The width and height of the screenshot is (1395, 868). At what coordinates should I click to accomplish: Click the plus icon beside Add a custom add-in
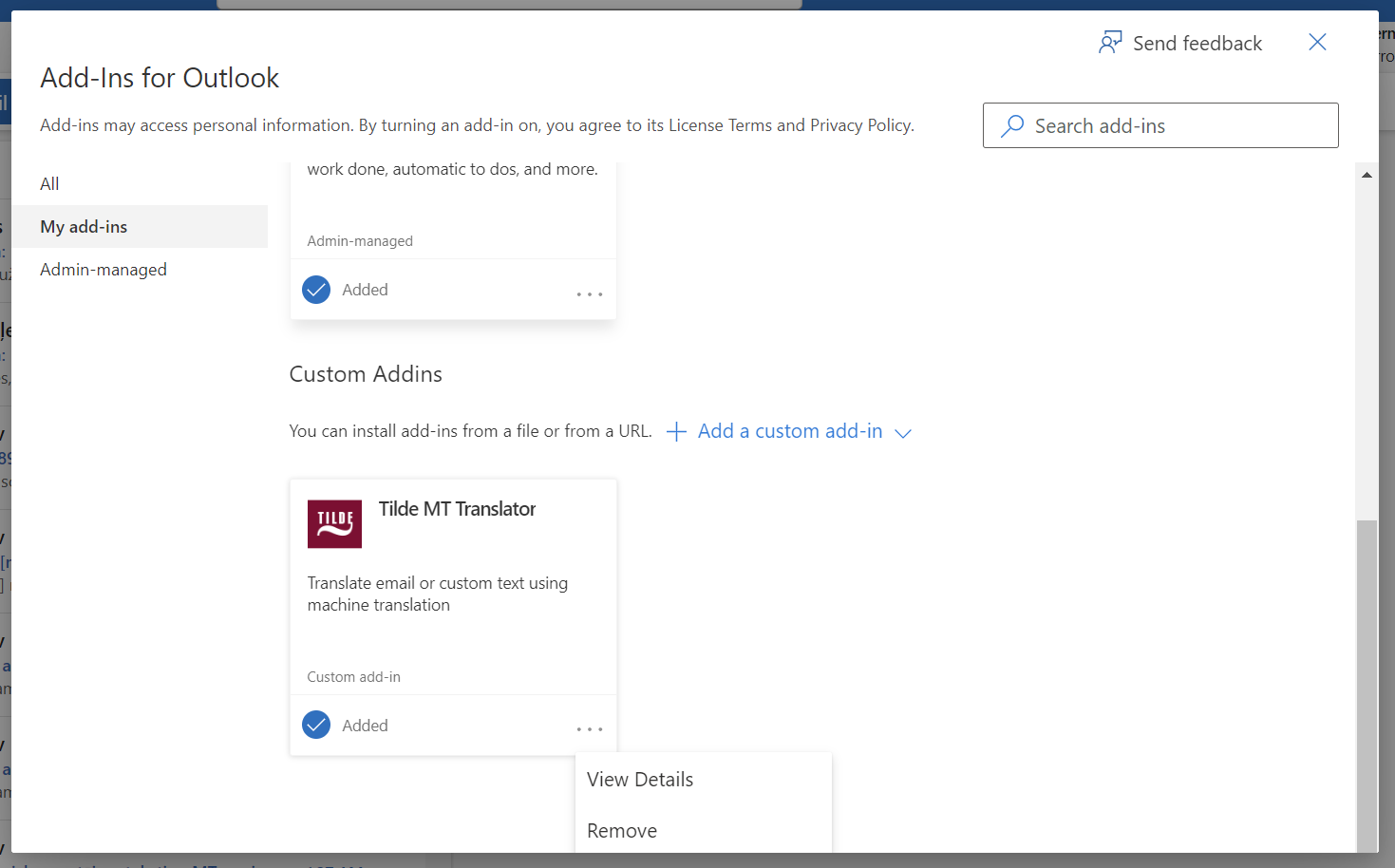pyautogui.click(x=676, y=432)
